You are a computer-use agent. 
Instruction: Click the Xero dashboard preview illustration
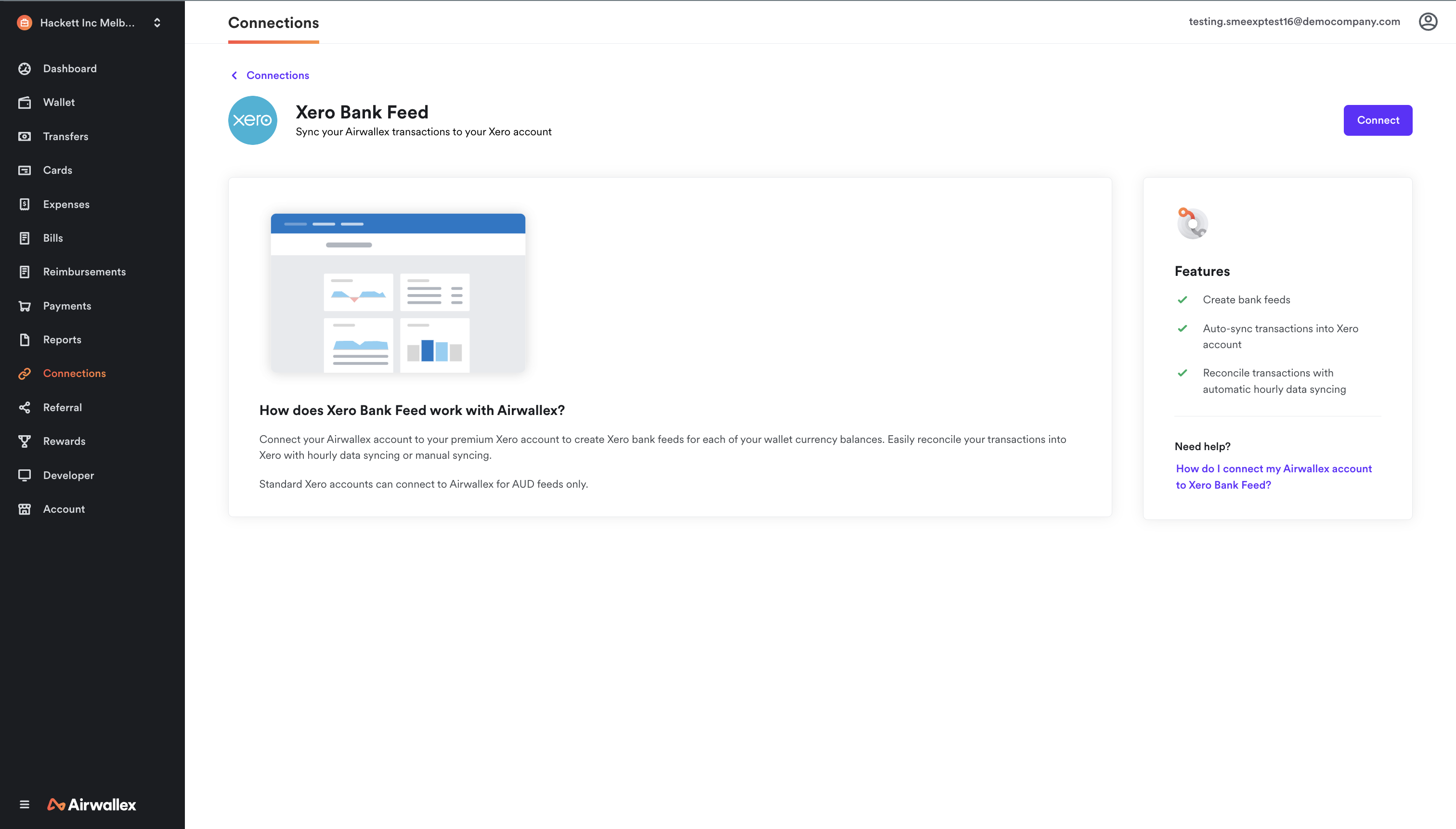[x=398, y=293]
